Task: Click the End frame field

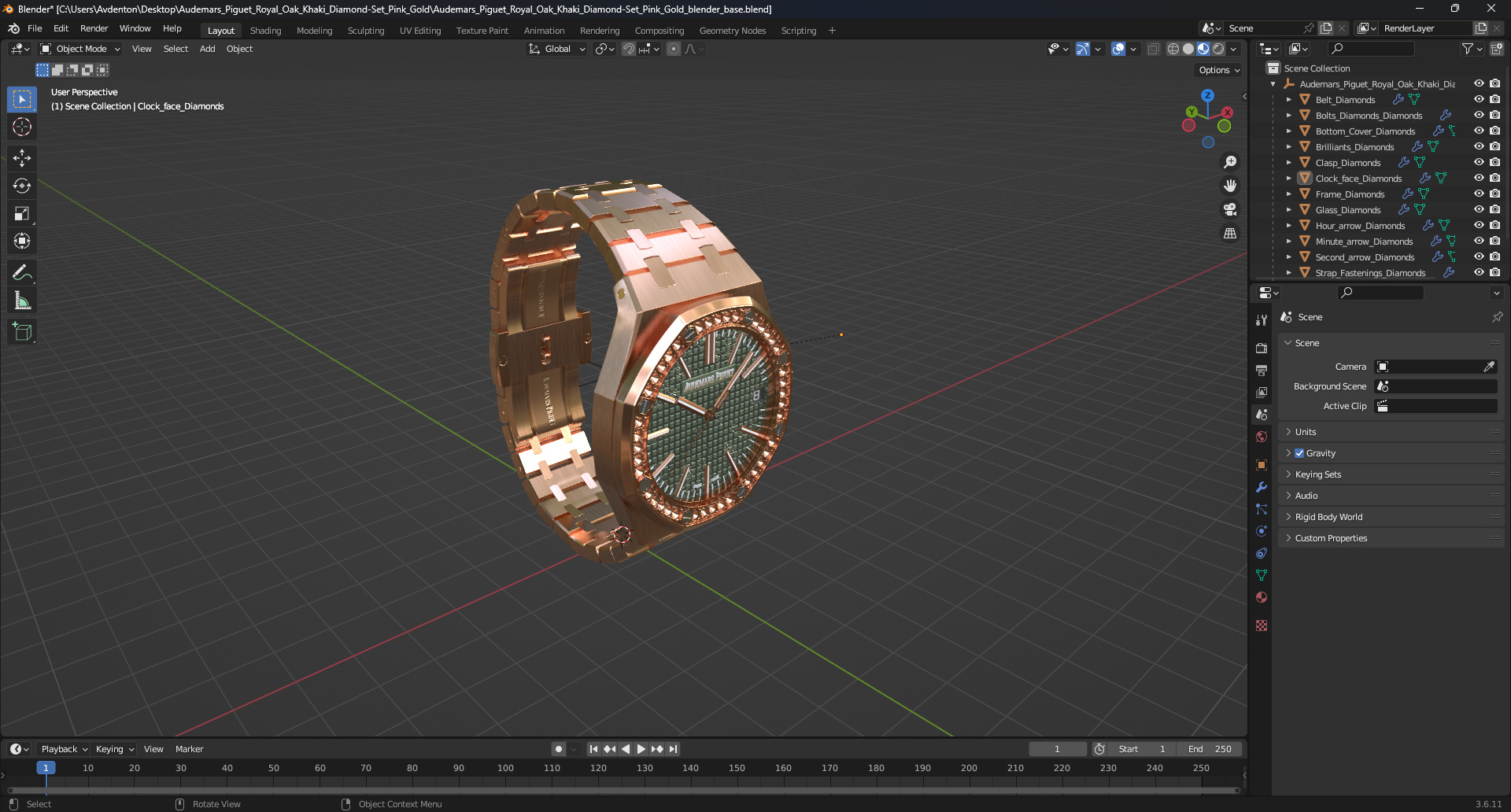Action: [1210, 749]
